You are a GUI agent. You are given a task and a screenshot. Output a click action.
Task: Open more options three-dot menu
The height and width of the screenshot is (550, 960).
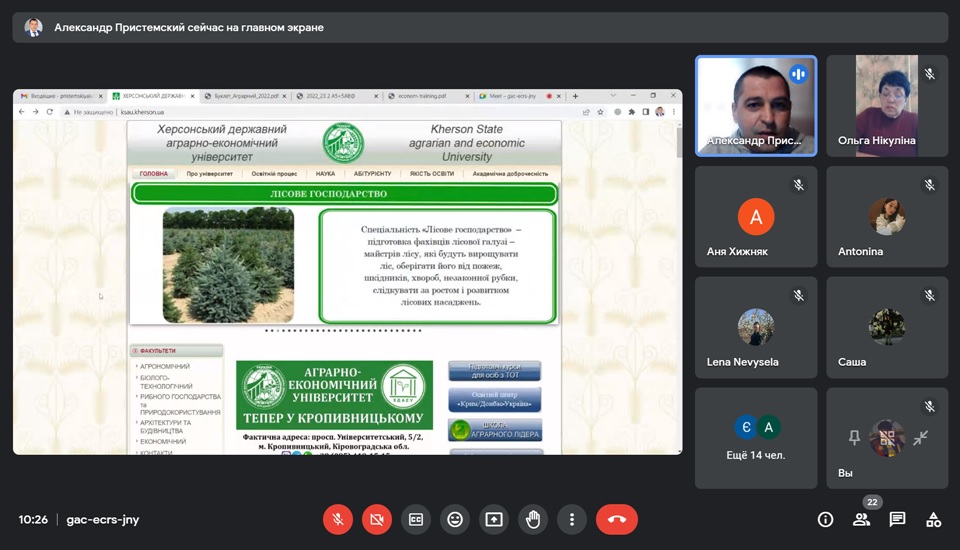(x=572, y=519)
